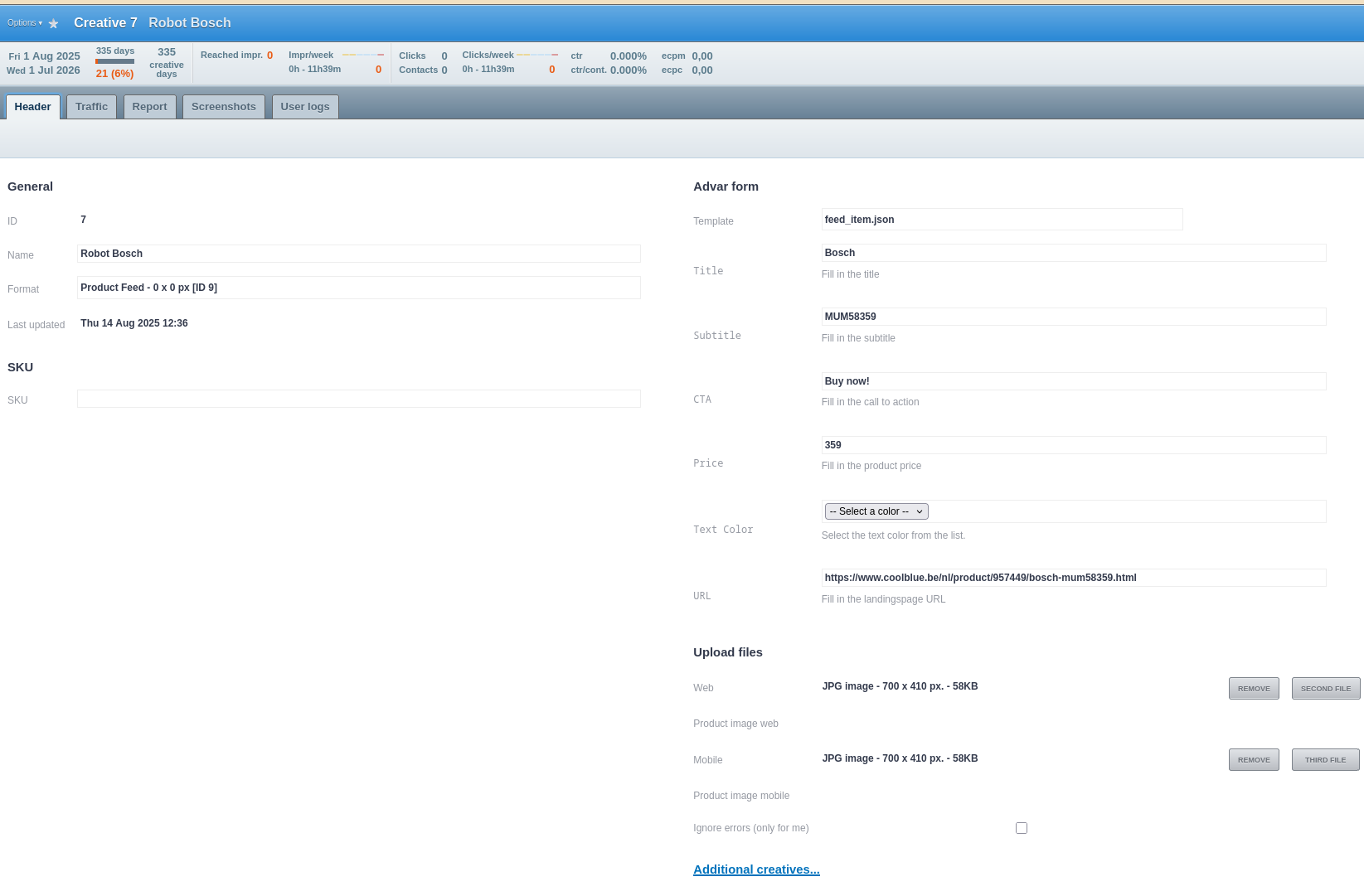This screenshot has width=1364, height=896.
Task: Open the Options dropdown menu
Action: [24, 23]
